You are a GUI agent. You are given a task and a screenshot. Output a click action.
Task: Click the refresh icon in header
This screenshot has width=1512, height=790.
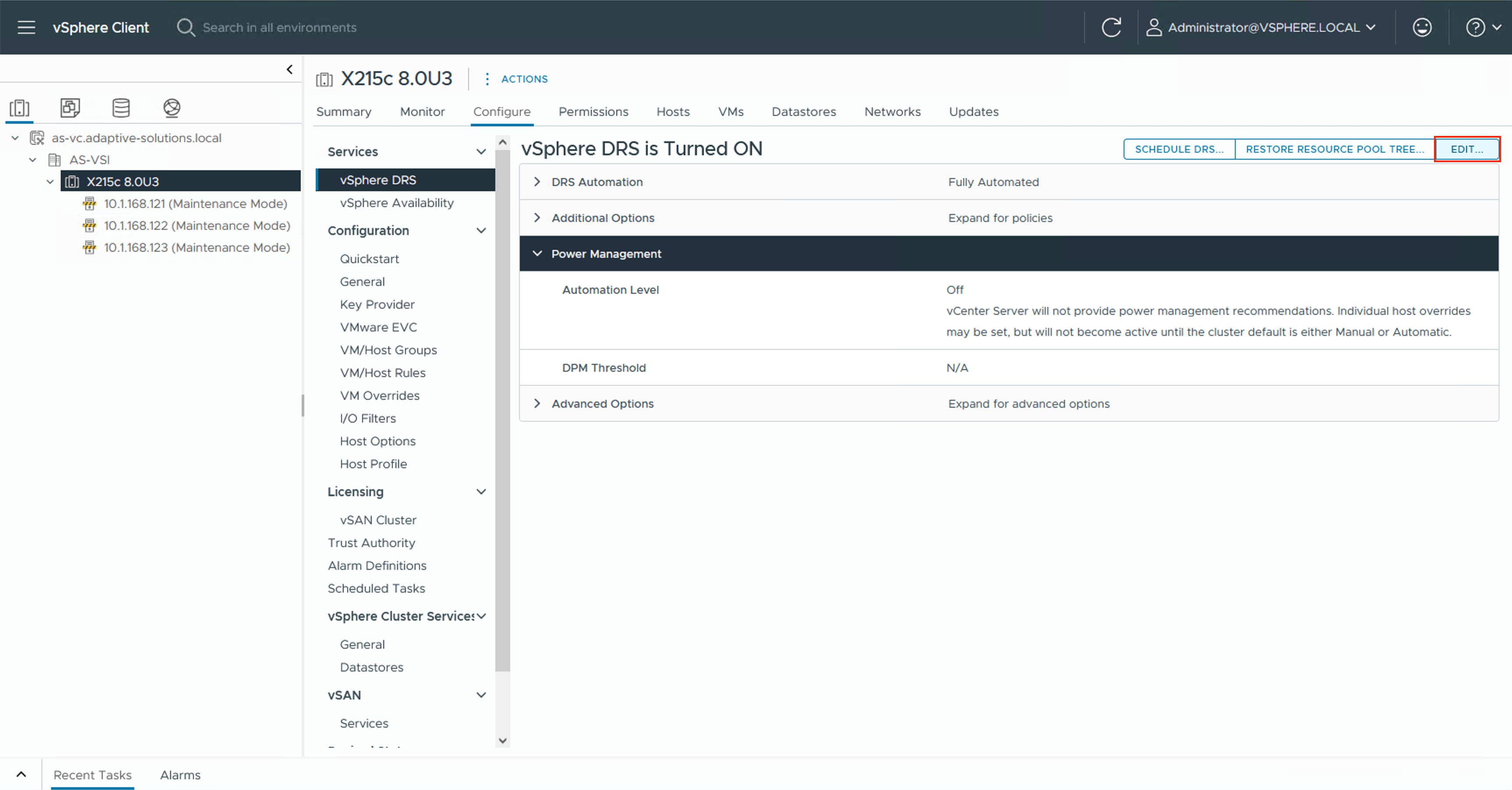(x=1111, y=27)
